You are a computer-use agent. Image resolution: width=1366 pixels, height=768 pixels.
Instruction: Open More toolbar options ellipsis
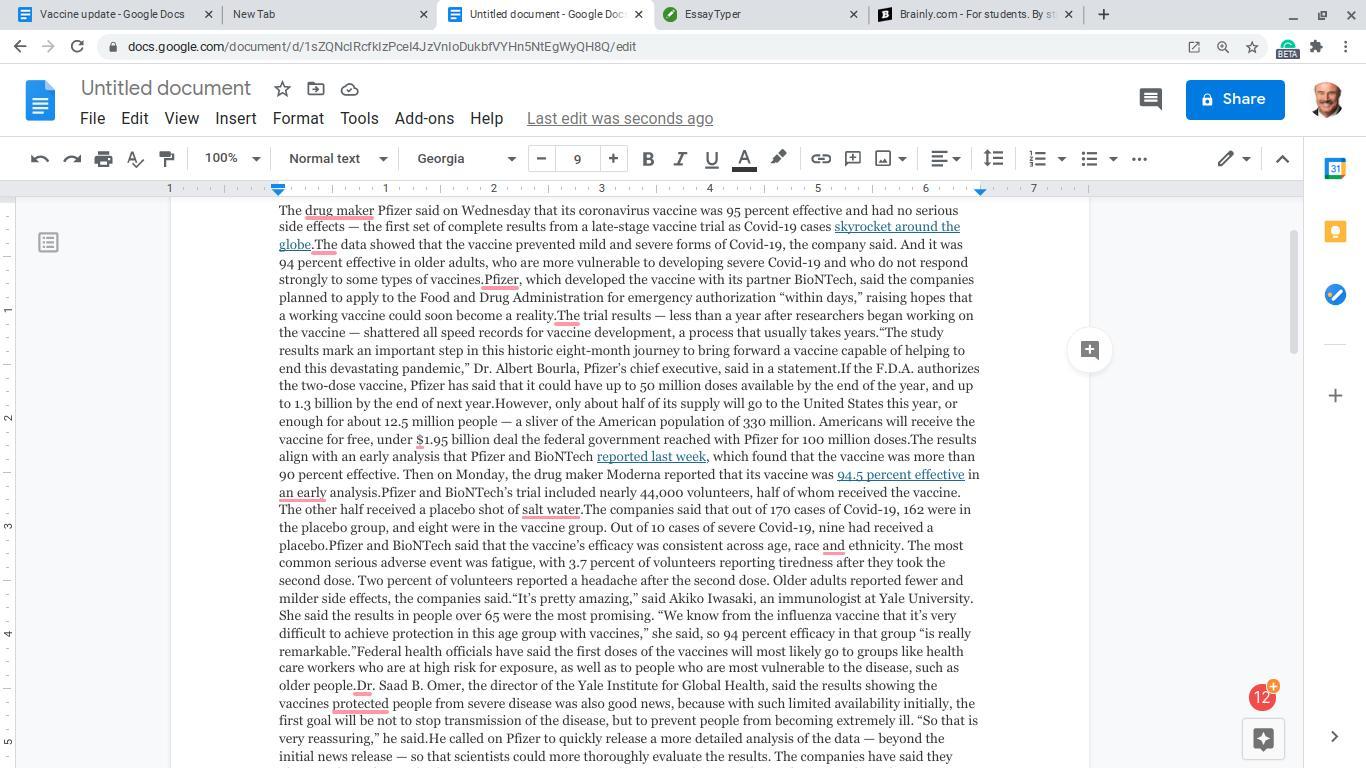click(1139, 159)
